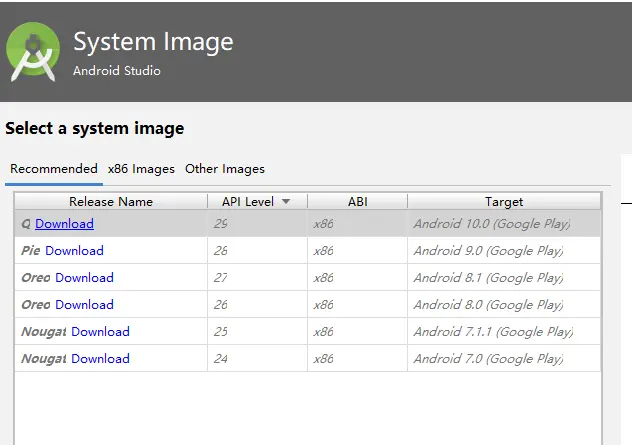Download the Pie system image
Viewport: 632px width, 445px height.
click(x=74, y=251)
